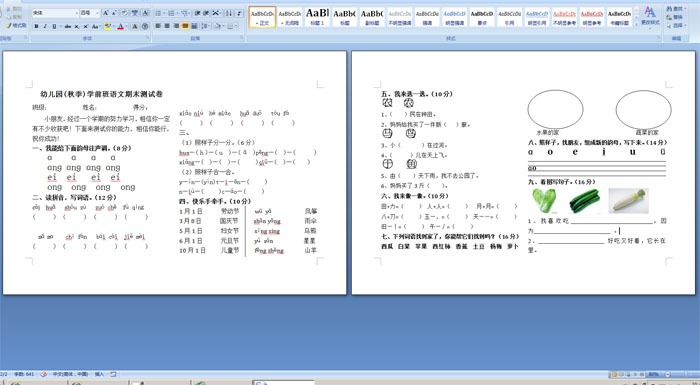The height and width of the screenshot is (385, 700).
Task: Click the Format Painter brush
Action: point(16,25)
